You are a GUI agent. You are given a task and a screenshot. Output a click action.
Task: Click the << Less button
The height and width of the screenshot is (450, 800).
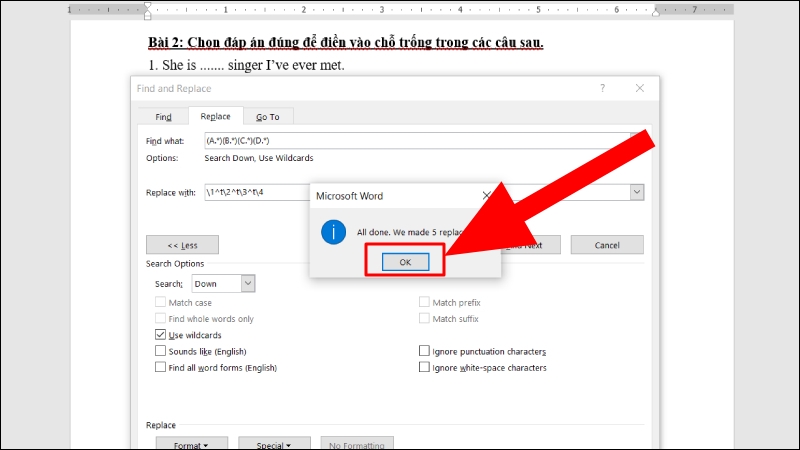click(x=182, y=245)
